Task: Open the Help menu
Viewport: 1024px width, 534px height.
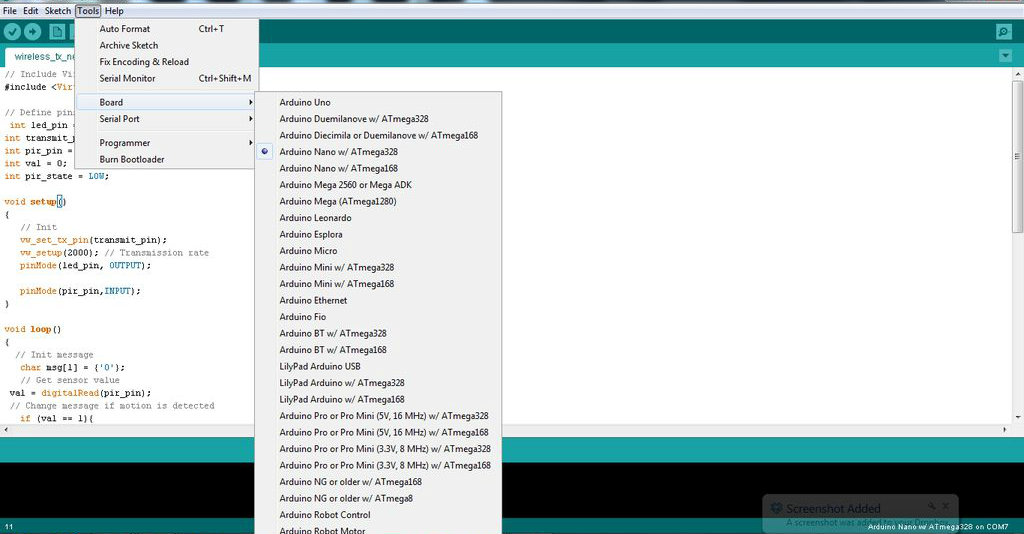Action: click(114, 10)
